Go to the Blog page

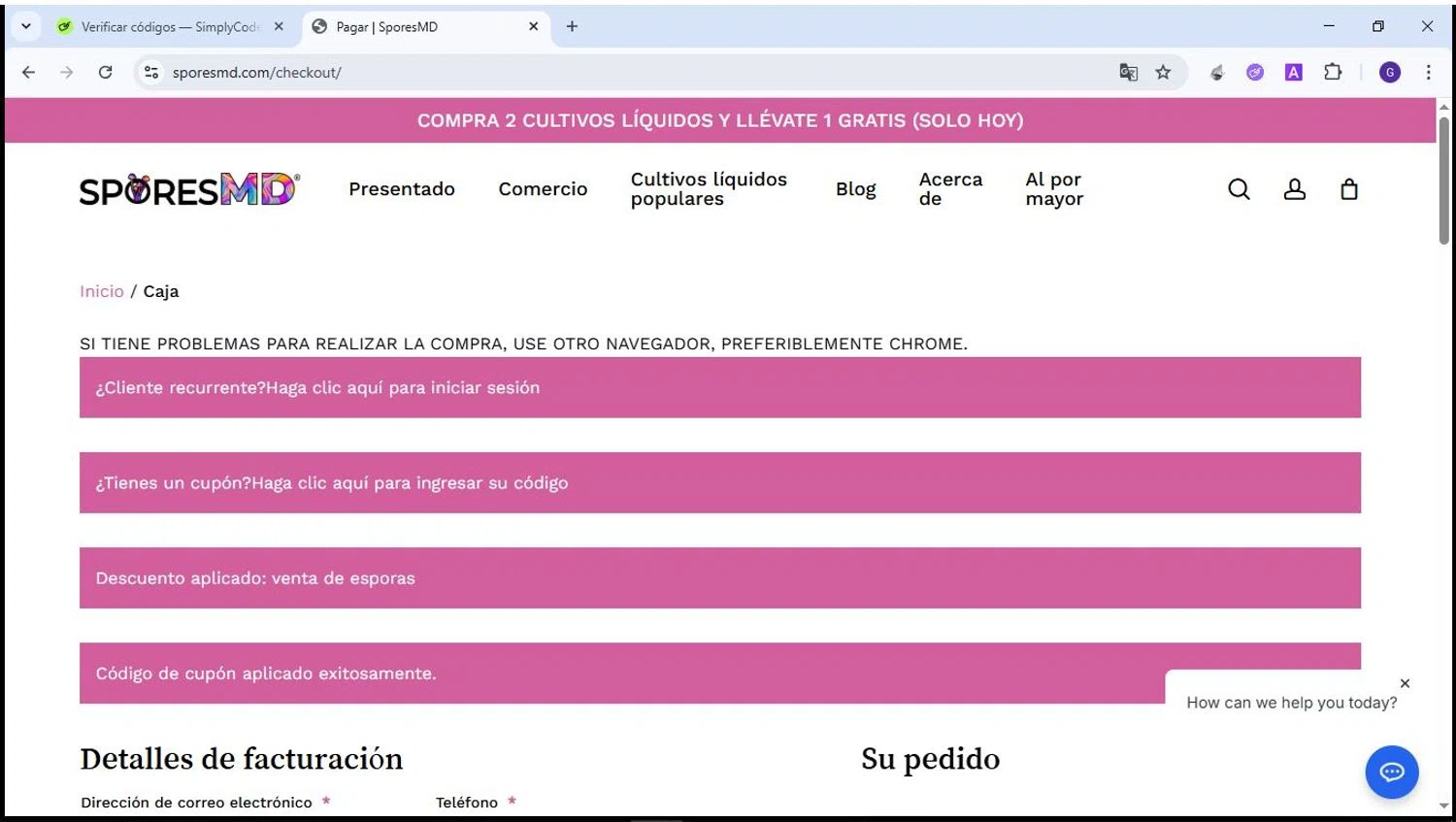855,189
